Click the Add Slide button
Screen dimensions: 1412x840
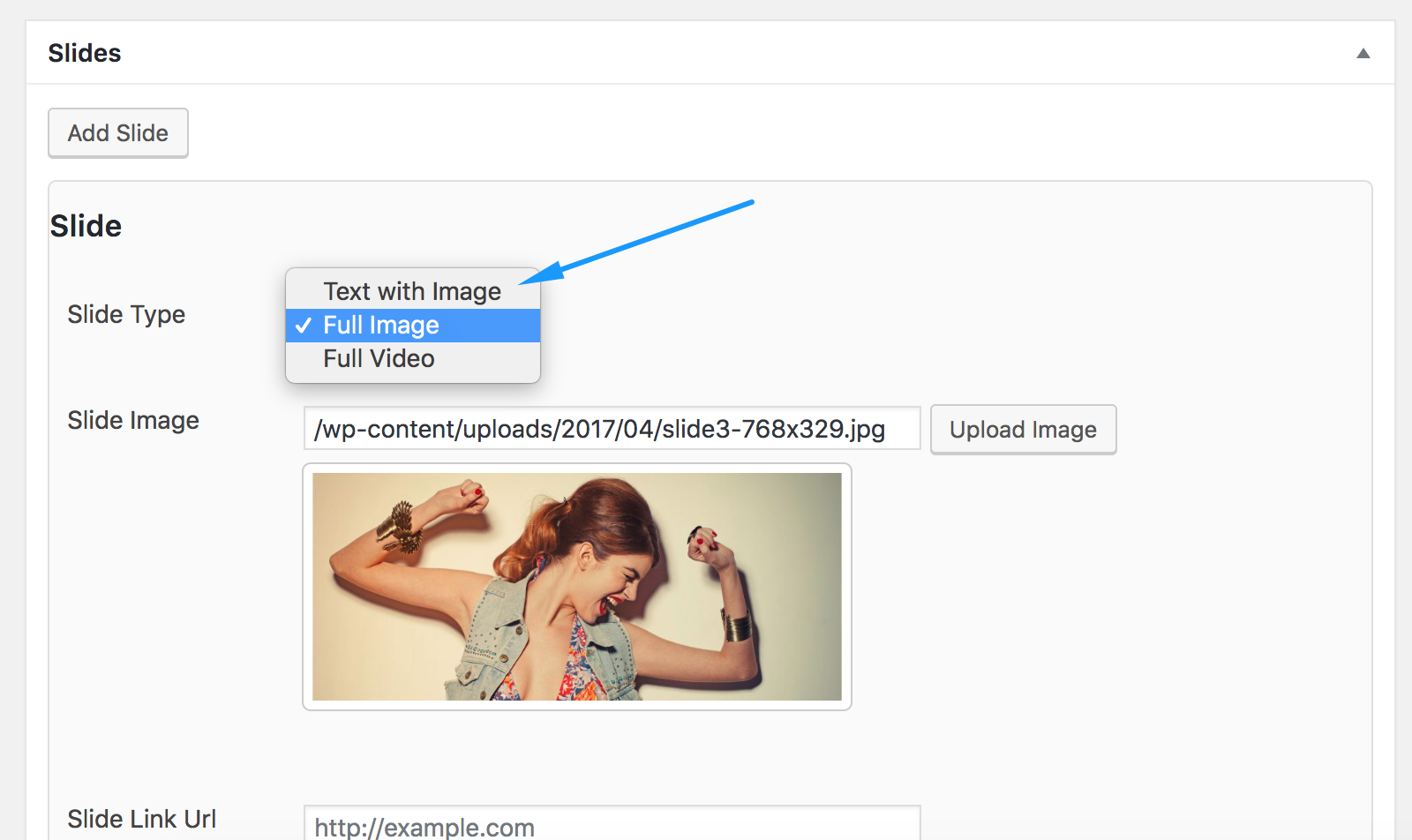pos(118,133)
